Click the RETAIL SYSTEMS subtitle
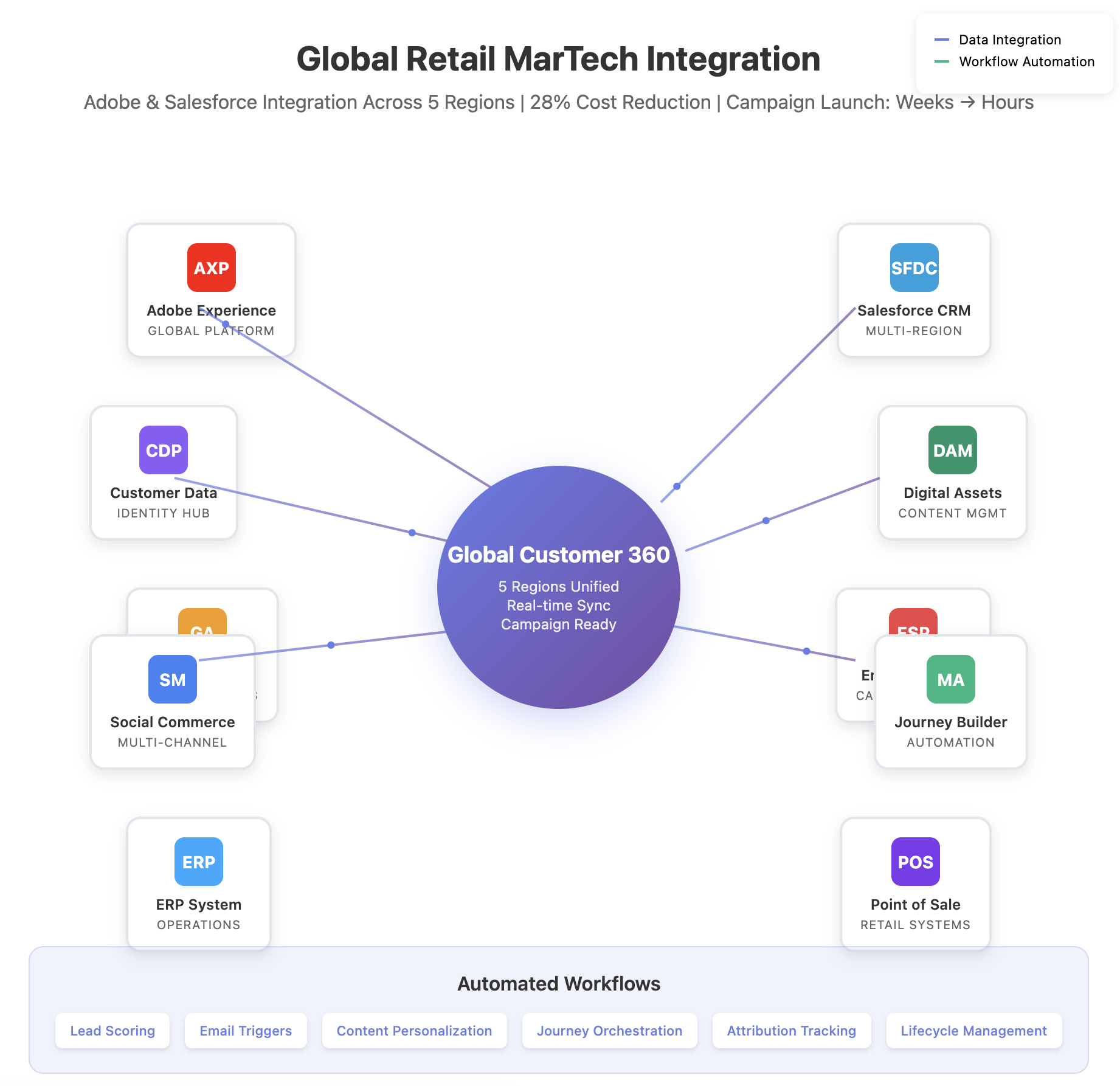 coord(915,925)
